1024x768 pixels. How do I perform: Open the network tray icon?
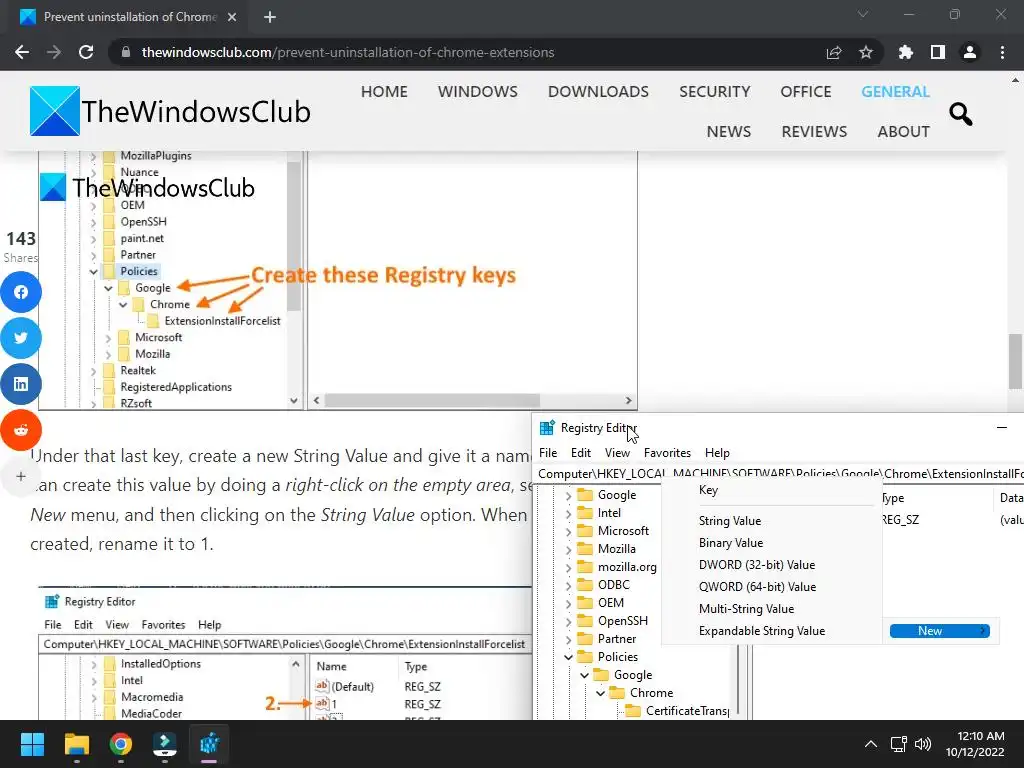point(899,744)
